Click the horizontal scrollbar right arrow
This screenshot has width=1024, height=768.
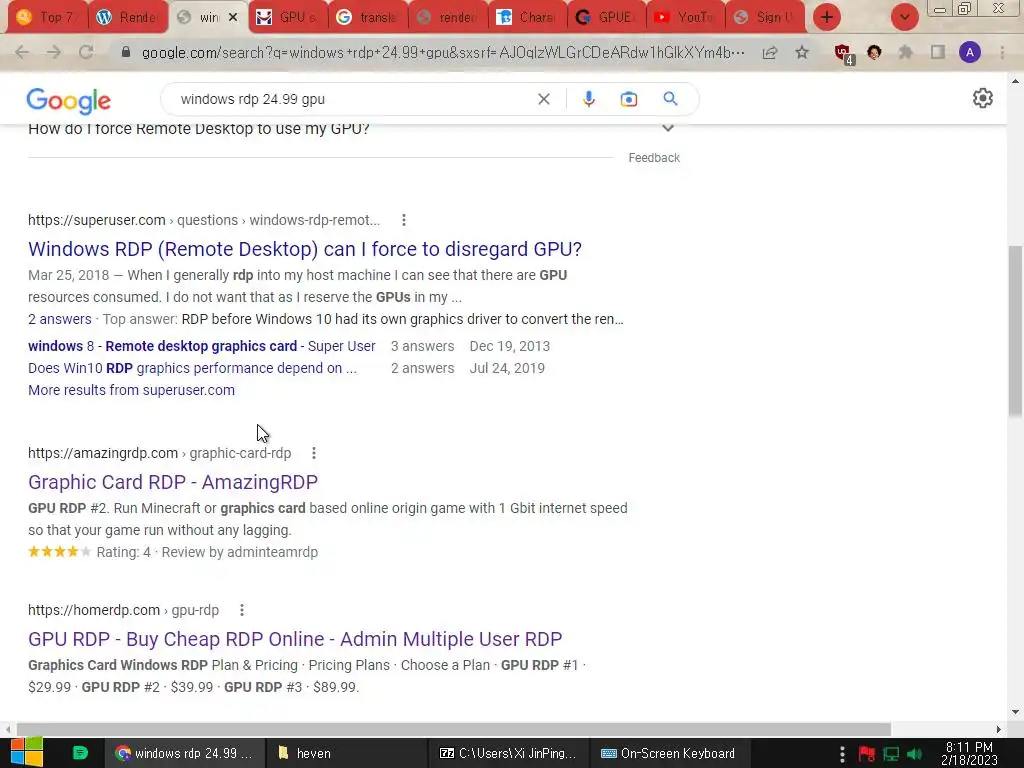pos(998,729)
